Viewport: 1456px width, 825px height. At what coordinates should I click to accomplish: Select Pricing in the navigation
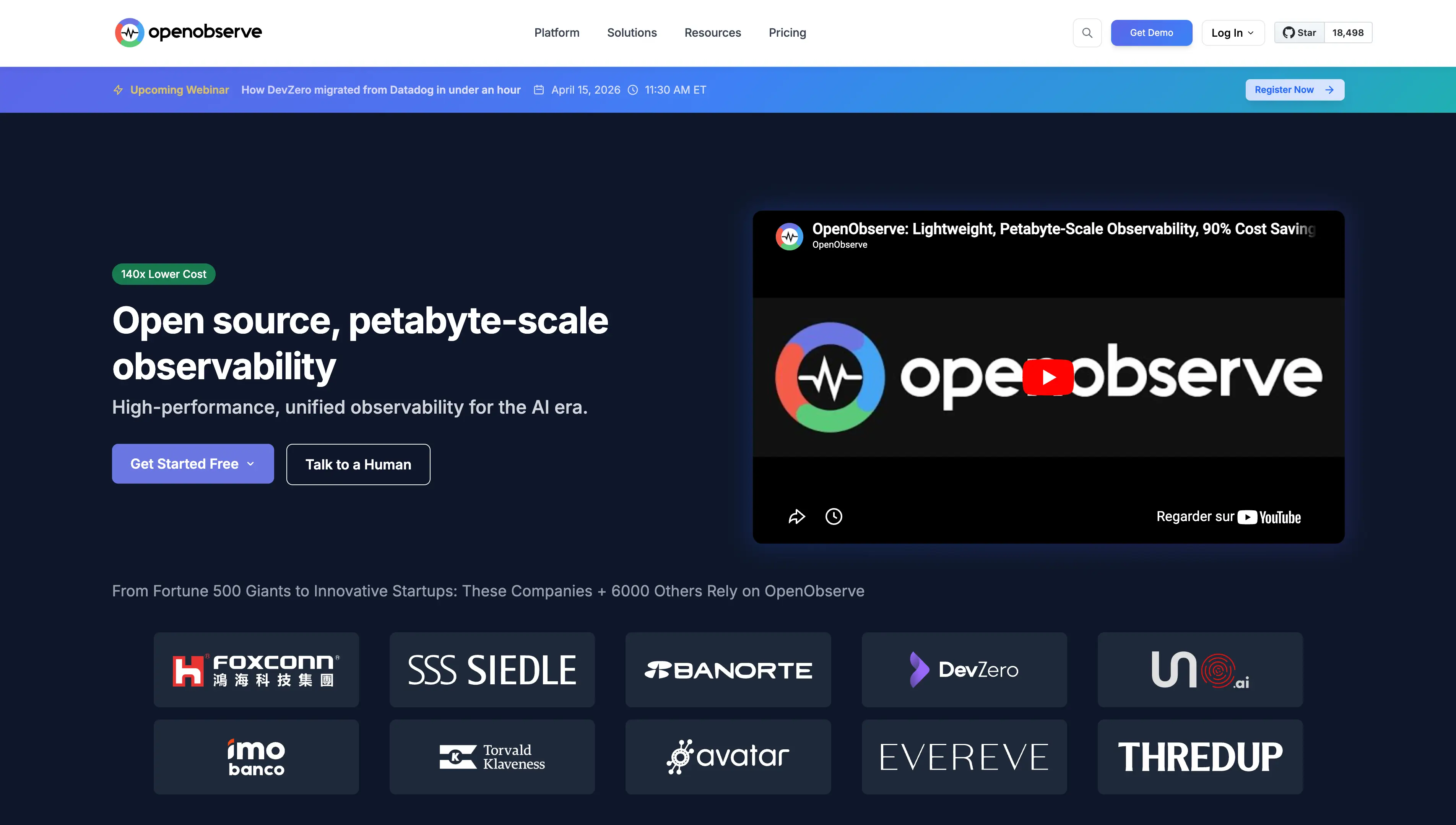787,32
